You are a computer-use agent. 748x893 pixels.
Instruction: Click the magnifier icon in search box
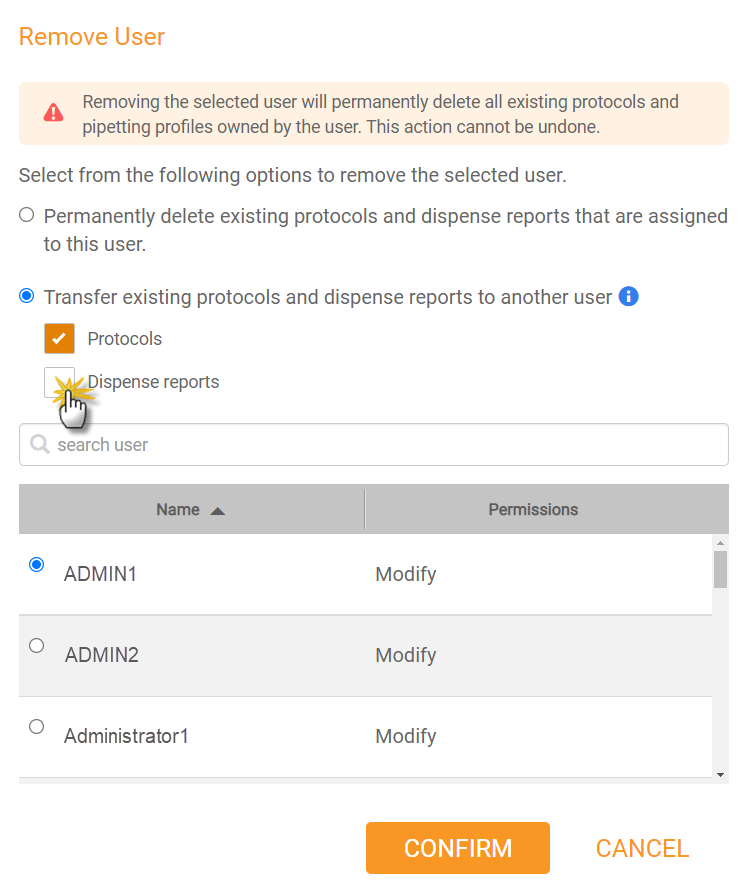[39, 444]
